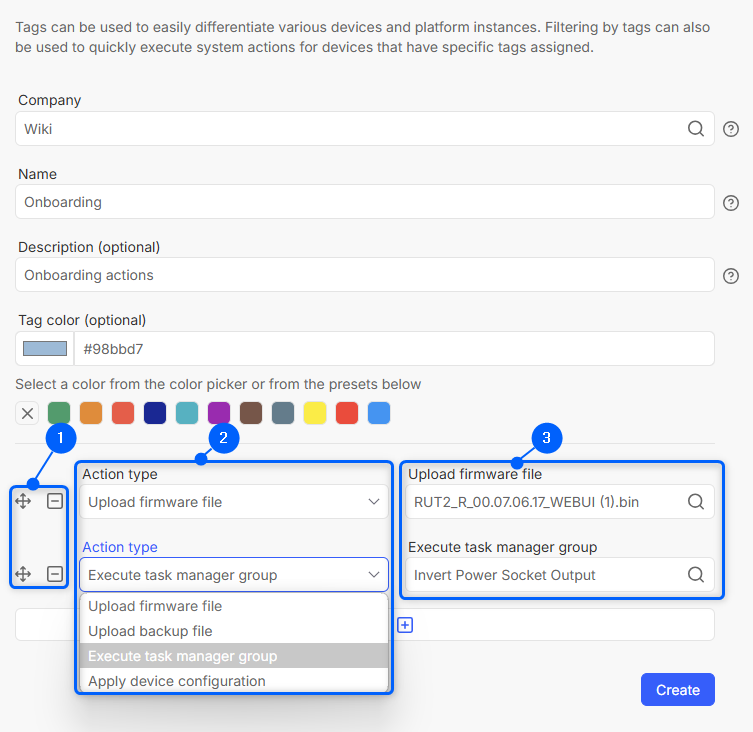Remove the second action row with minus icon
Viewport: 753px width, 732px height.
tap(55, 574)
